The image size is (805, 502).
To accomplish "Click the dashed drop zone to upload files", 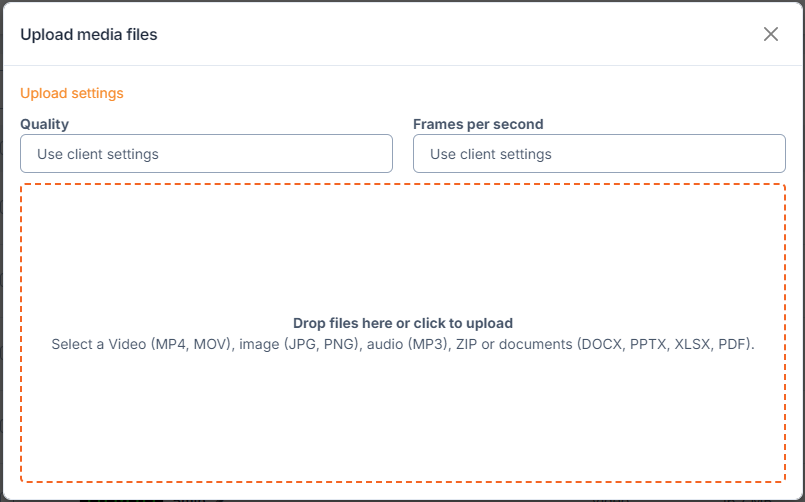I will coord(403,333).
